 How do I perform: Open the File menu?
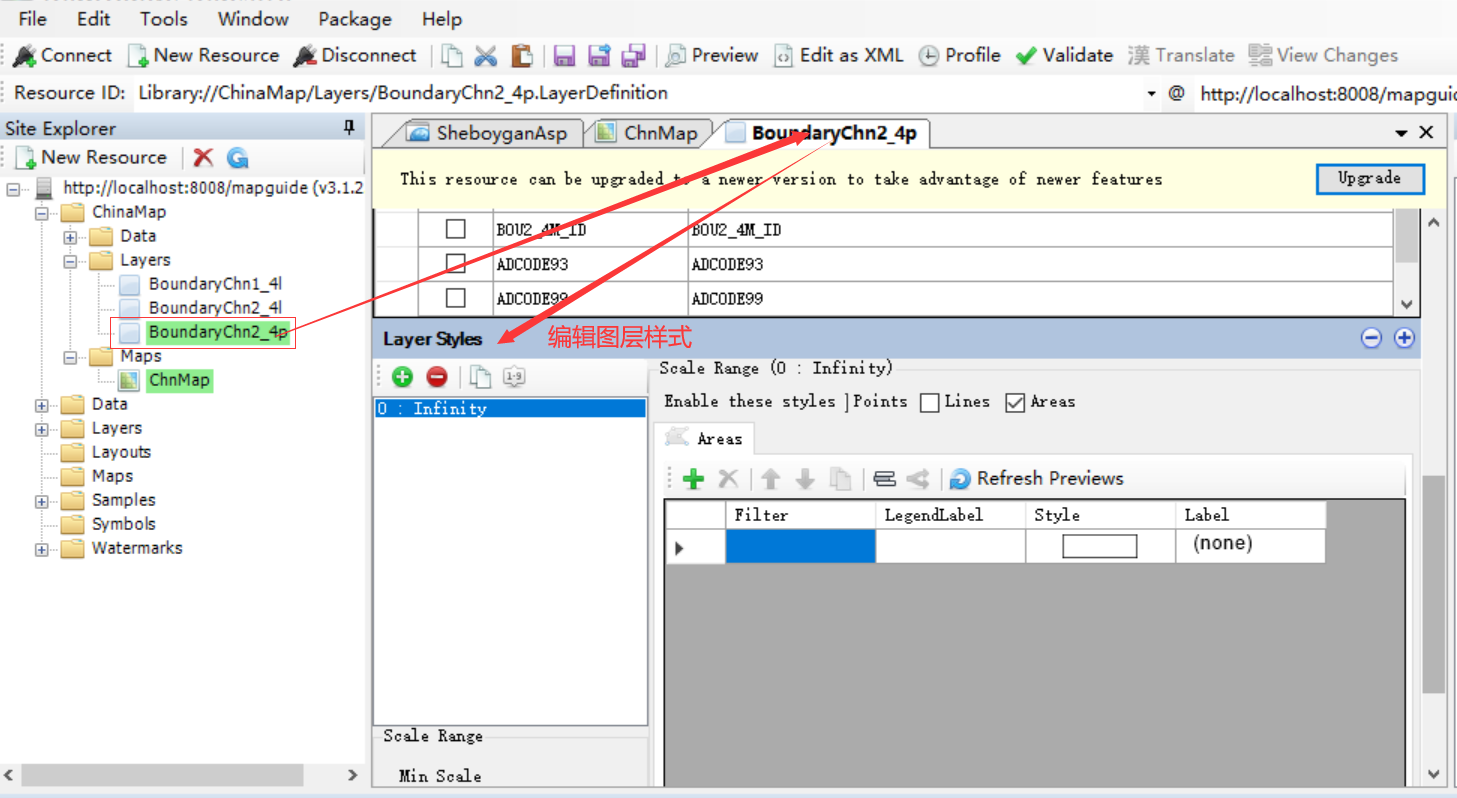(x=33, y=19)
